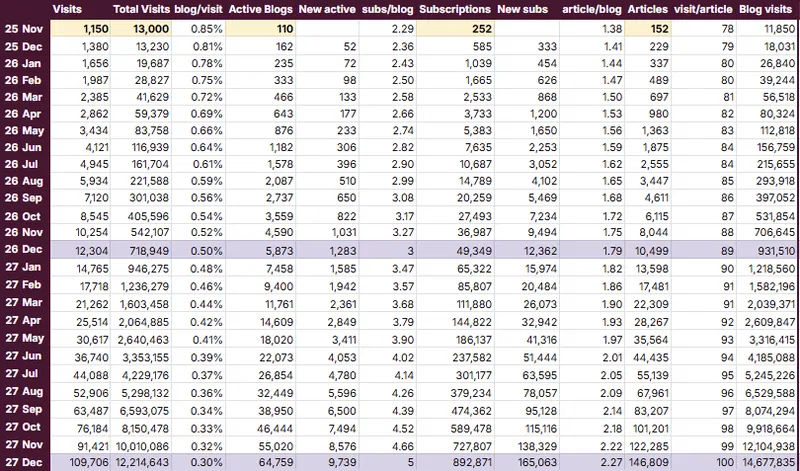Select the 13,000 Total Visits cell
Screen dimensions: 800x471
click(x=141, y=29)
